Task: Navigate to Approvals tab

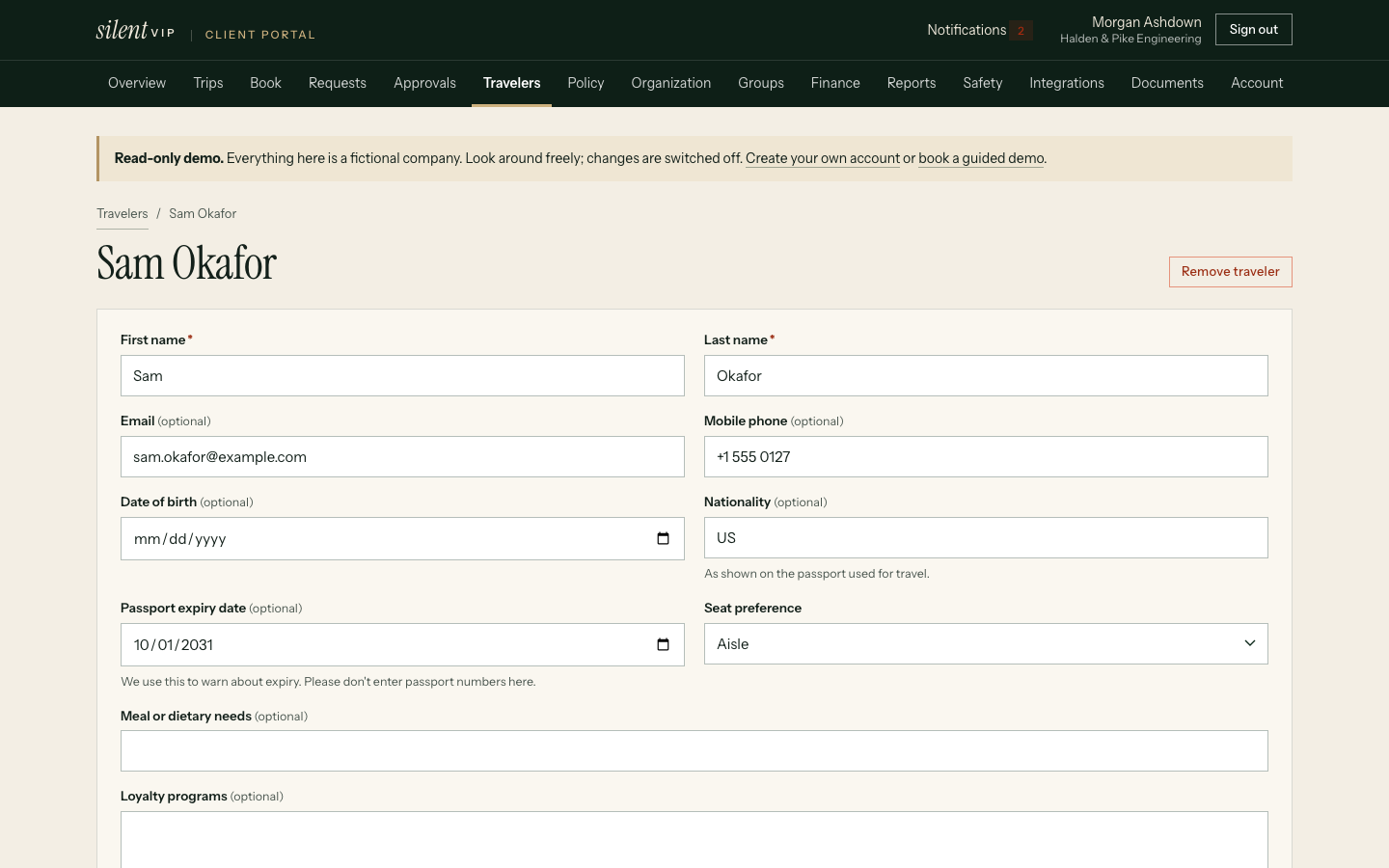Action: (x=424, y=83)
